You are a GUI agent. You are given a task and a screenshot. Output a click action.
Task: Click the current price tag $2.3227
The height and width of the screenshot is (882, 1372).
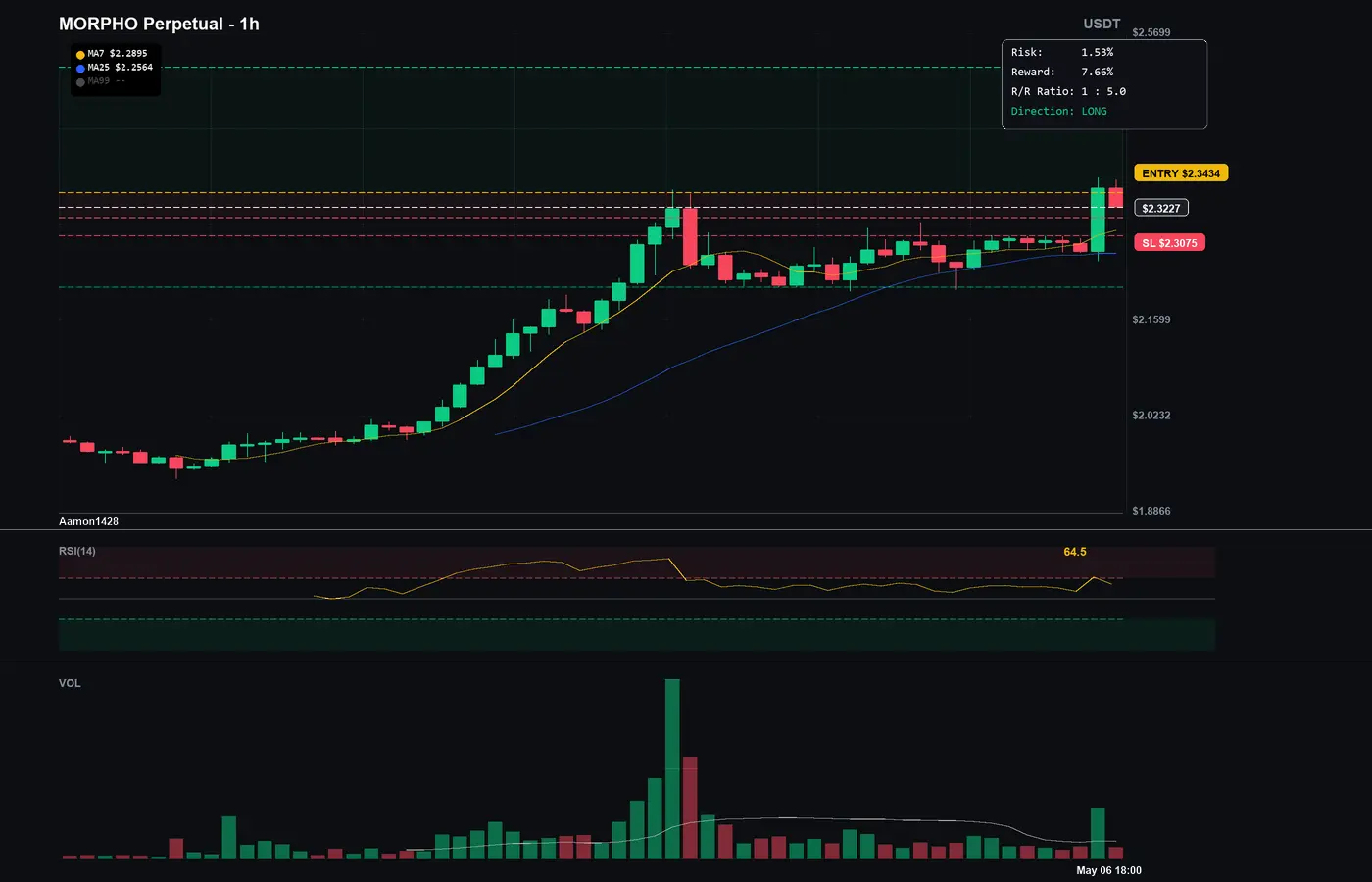tap(1161, 208)
